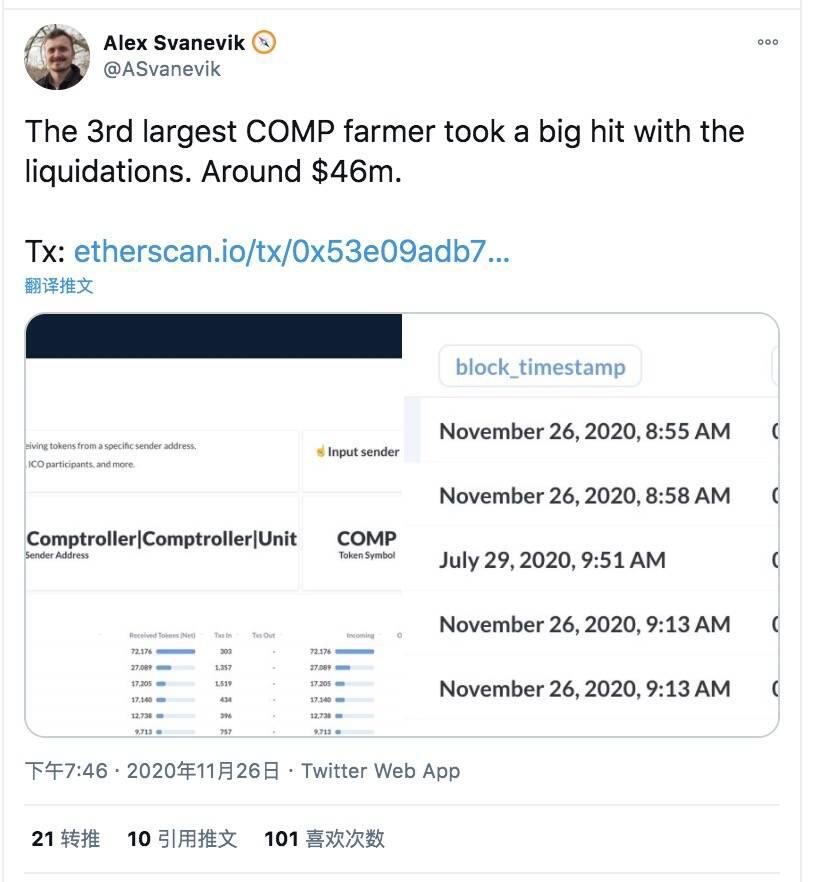This screenshot has height=882, width=828.
Task: Click the 72,176 received tokens bar
Action: (175, 651)
